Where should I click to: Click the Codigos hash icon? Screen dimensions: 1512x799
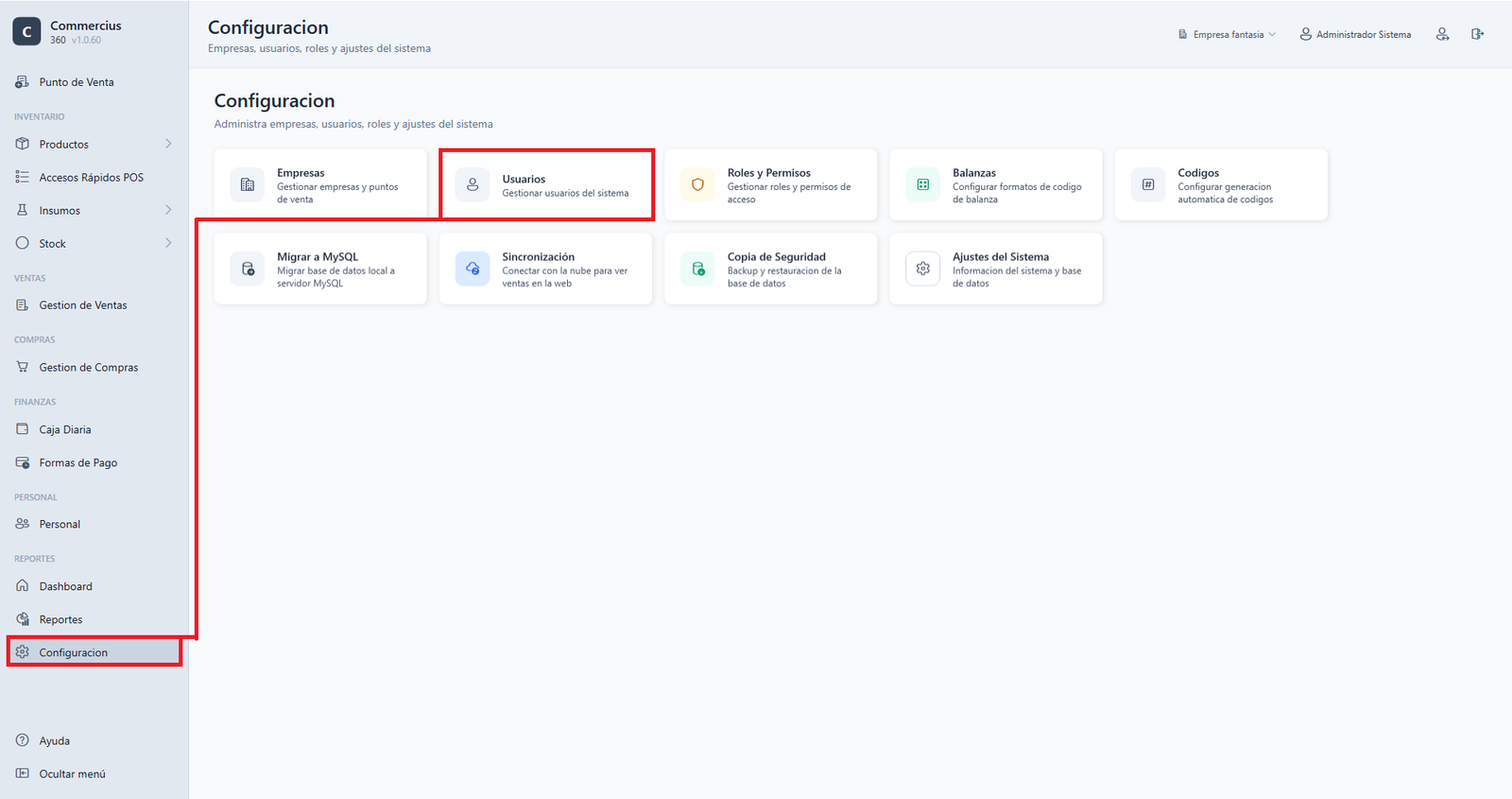pyautogui.click(x=1148, y=185)
